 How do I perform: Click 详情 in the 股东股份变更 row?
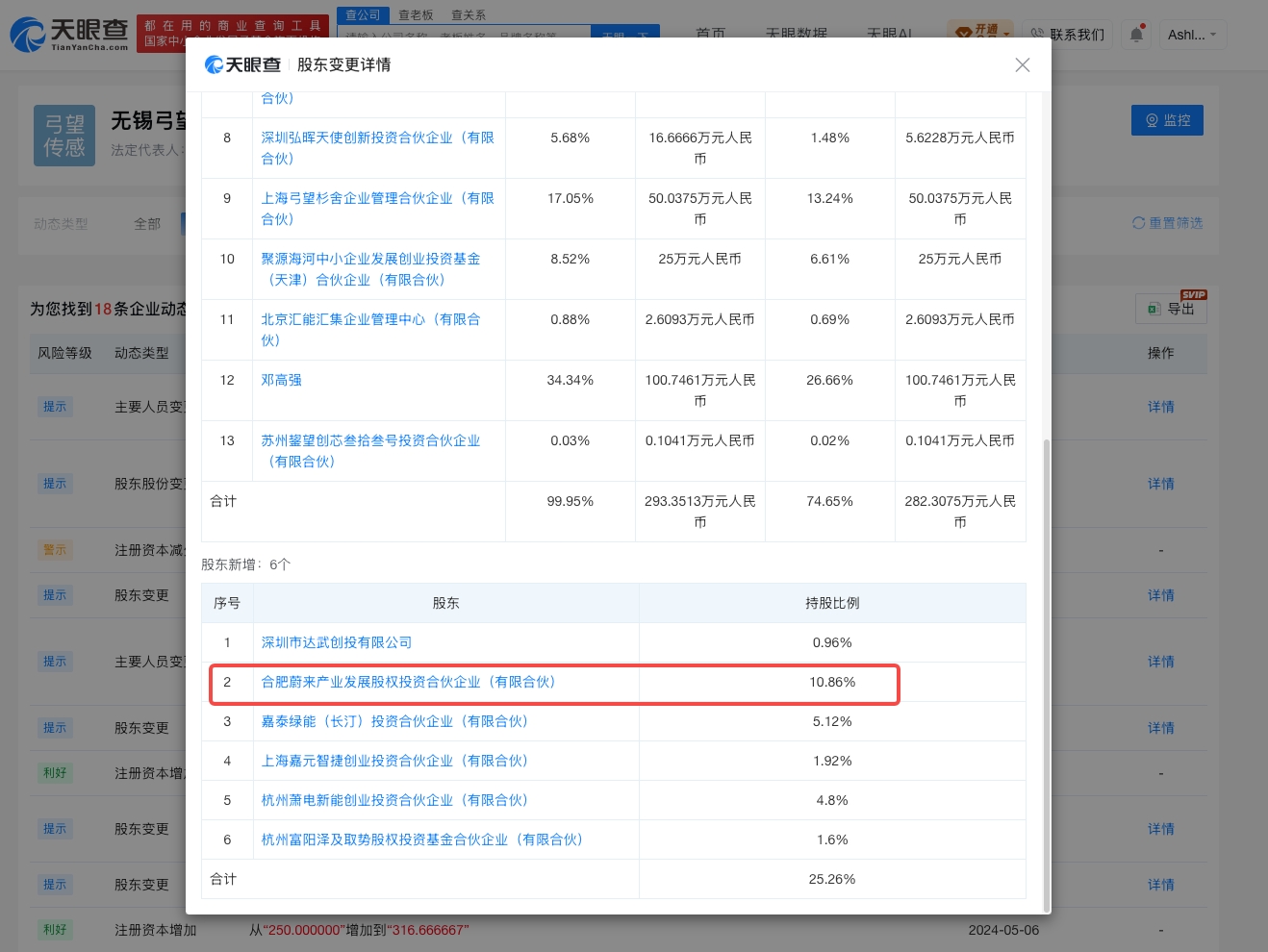tap(1161, 484)
